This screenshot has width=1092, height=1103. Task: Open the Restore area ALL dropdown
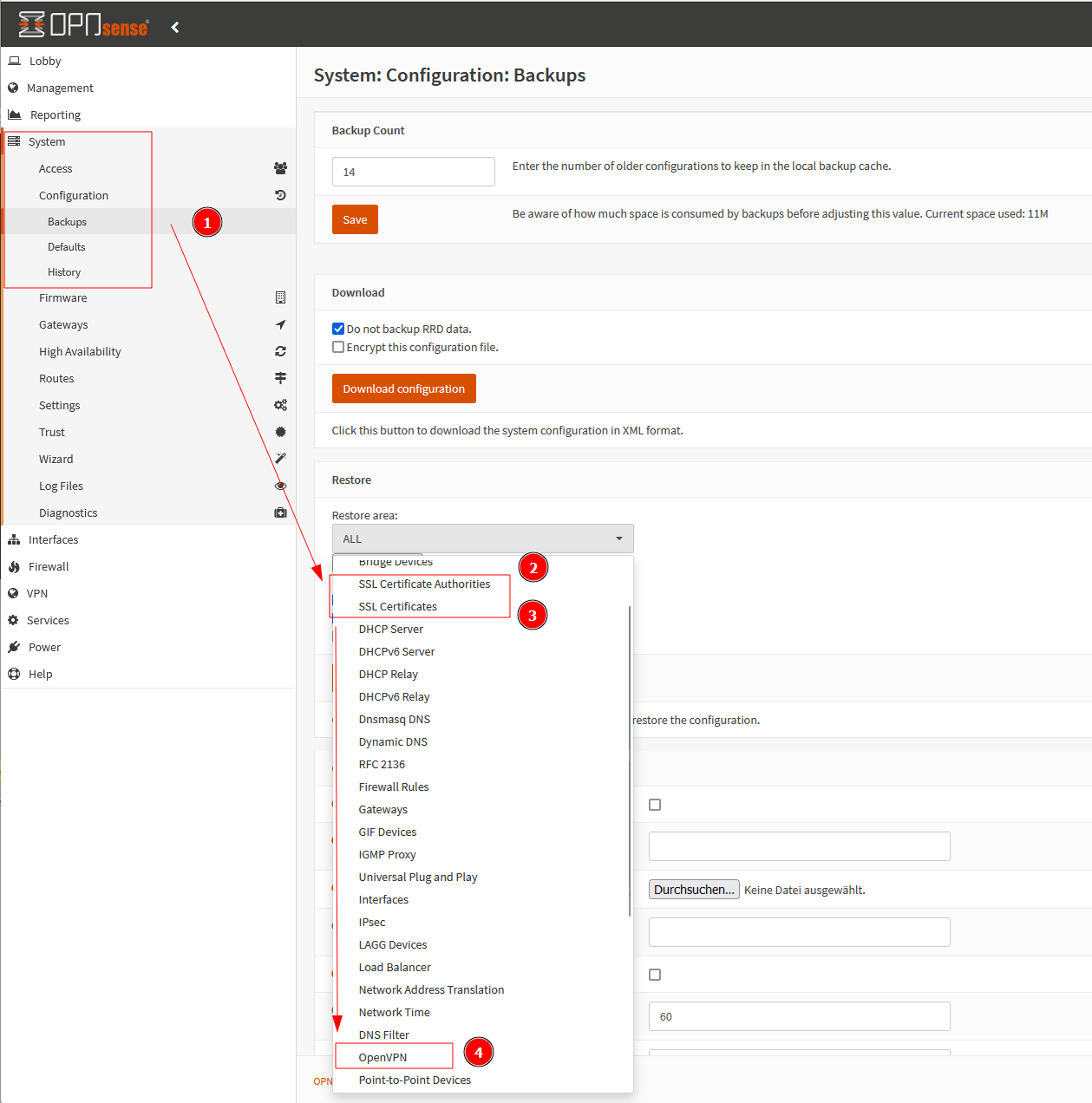[x=482, y=538]
